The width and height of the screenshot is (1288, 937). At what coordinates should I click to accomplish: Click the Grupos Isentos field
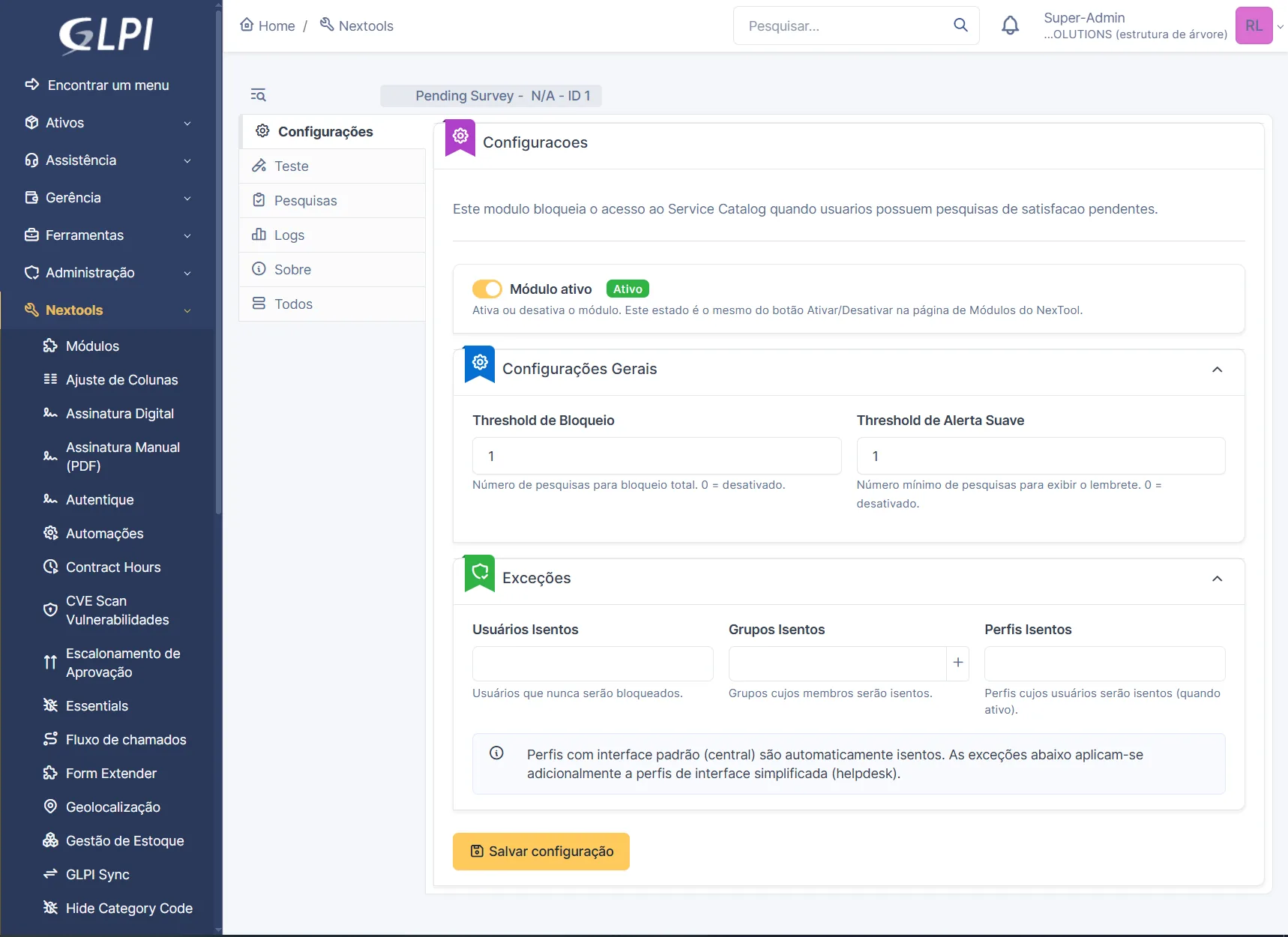[x=837, y=664]
